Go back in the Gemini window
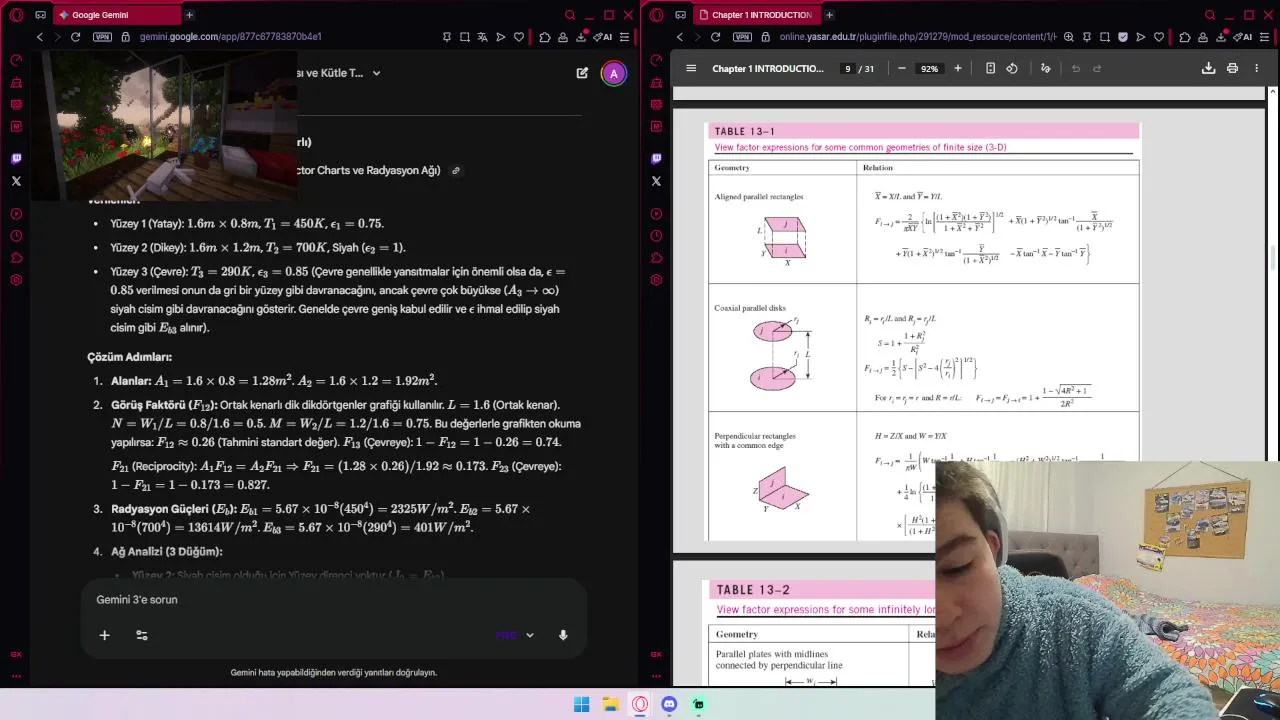Viewport: 1280px width, 720px height. pyautogui.click(x=40, y=37)
